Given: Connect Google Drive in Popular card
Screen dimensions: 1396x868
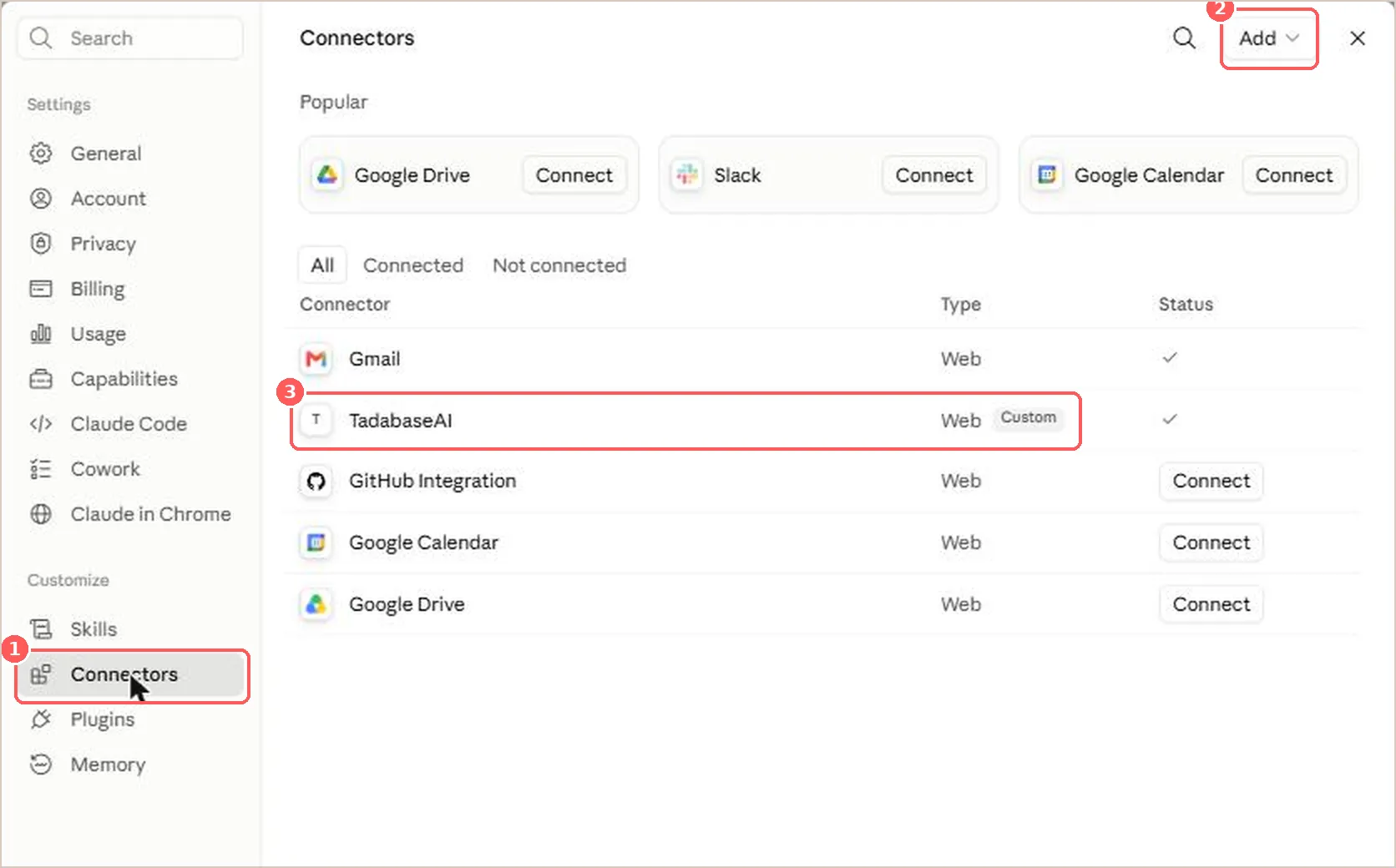Looking at the screenshot, I should [574, 175].
